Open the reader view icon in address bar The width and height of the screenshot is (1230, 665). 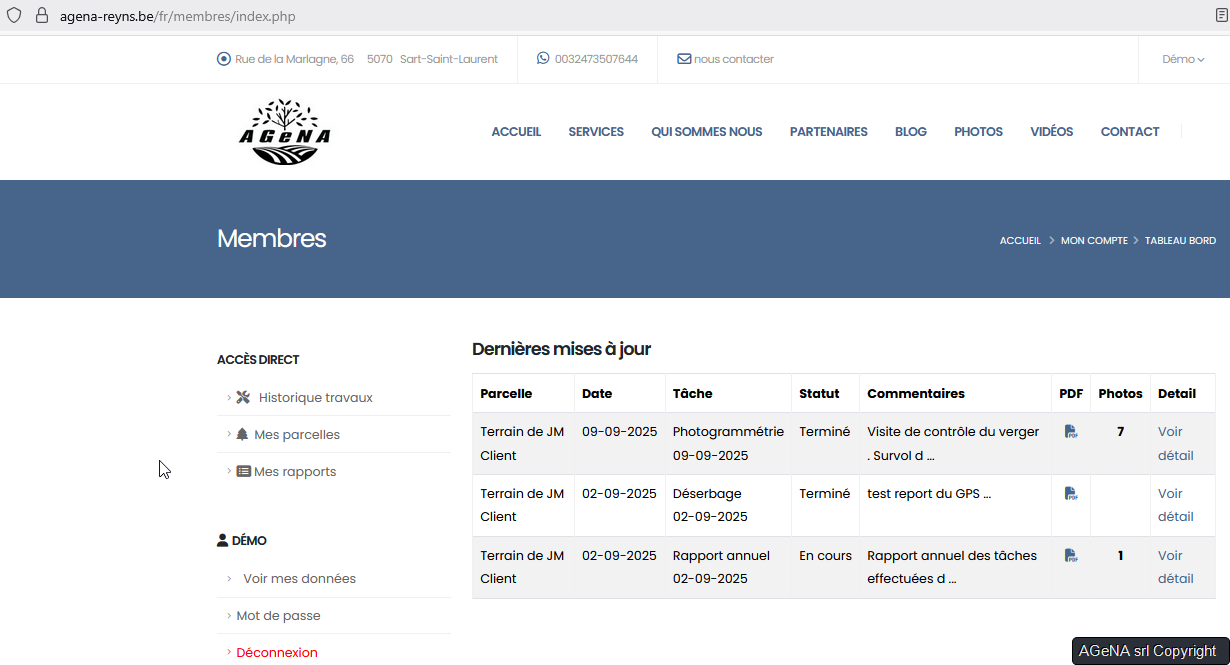(1221, 16)
